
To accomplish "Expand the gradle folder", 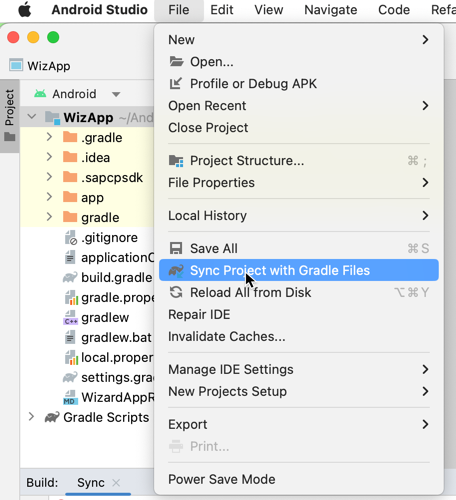I will [x=49, y=217].
